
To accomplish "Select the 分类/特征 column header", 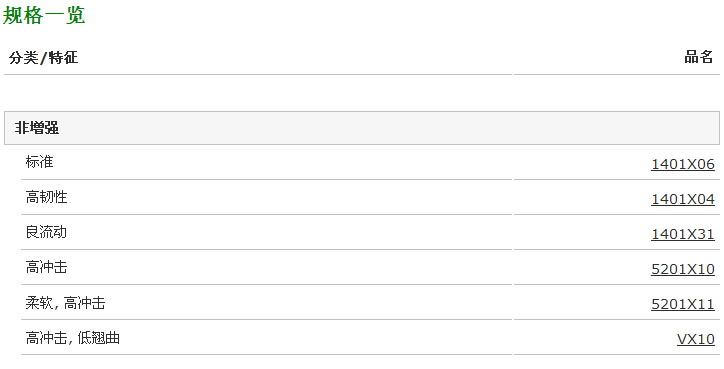I will pyautogui.click(x=43, y=58).
